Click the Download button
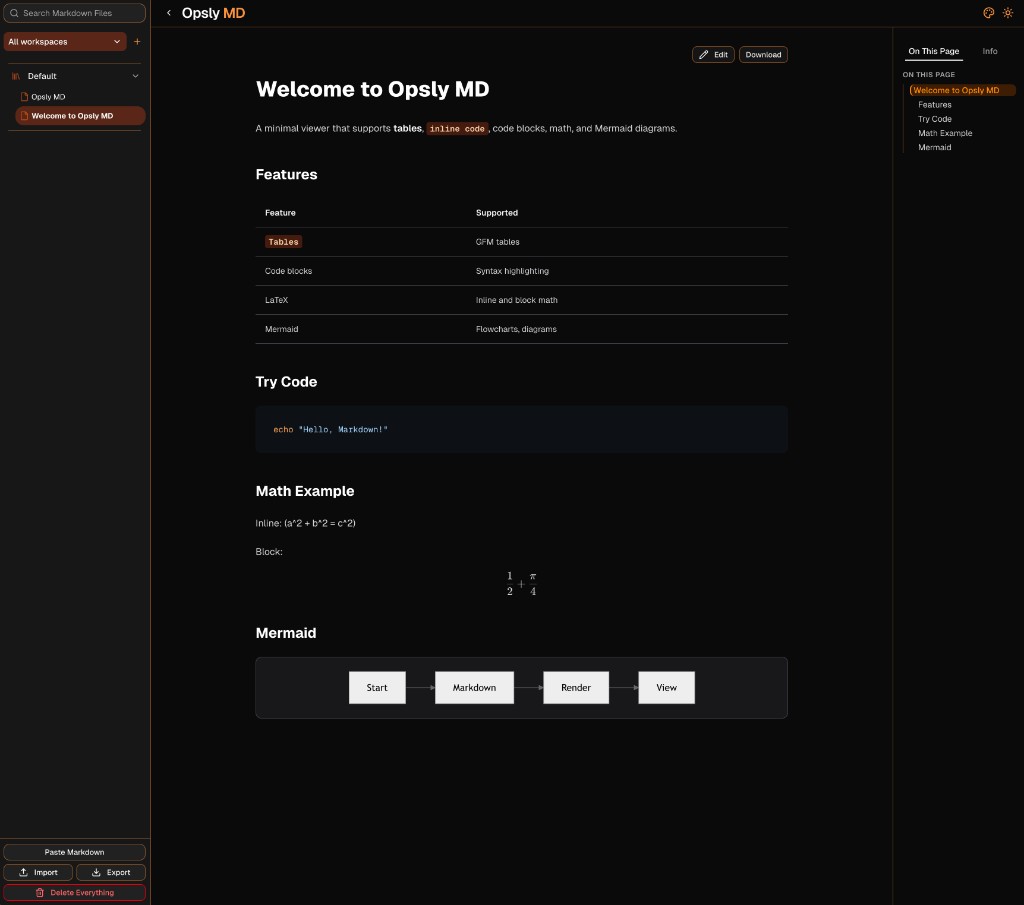Image resolution: width=1024 pixels, height=905 pixels. 763,54
